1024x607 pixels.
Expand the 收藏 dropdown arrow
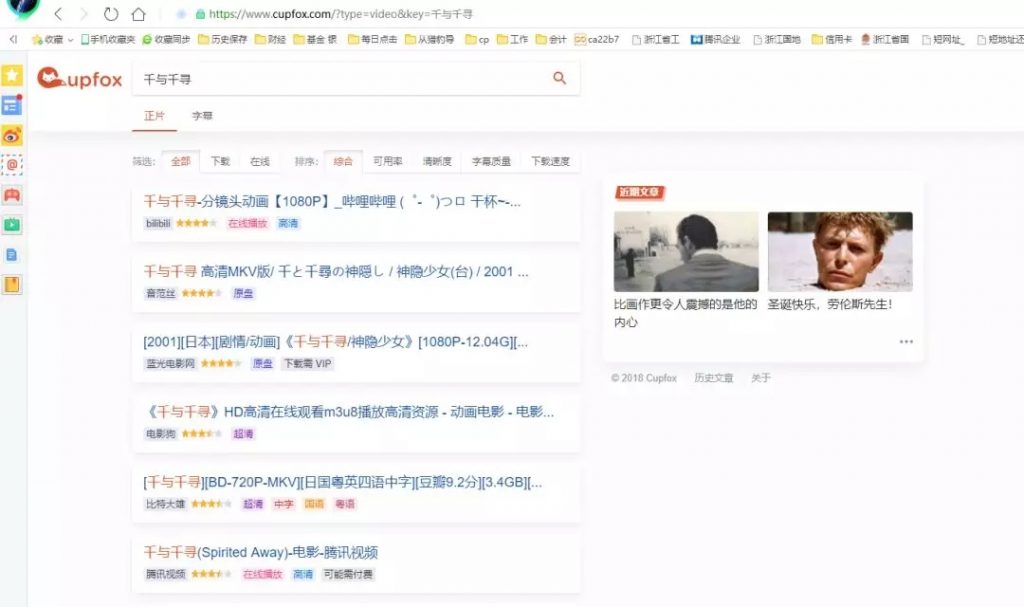coord(71,40)
